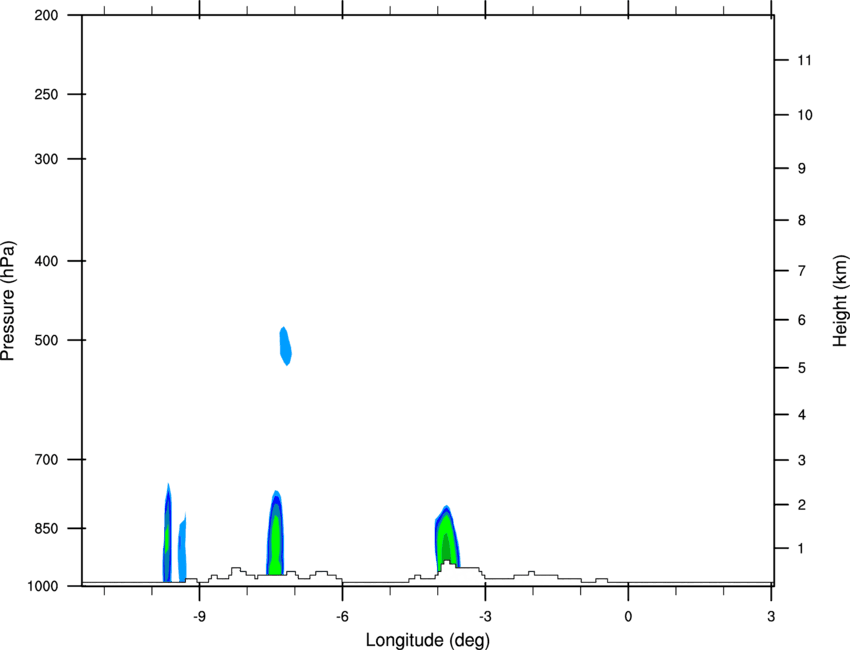The image size is (850, 650).
Task: Select the 1000 pressure tick label
Action: [x=43, y=586]
